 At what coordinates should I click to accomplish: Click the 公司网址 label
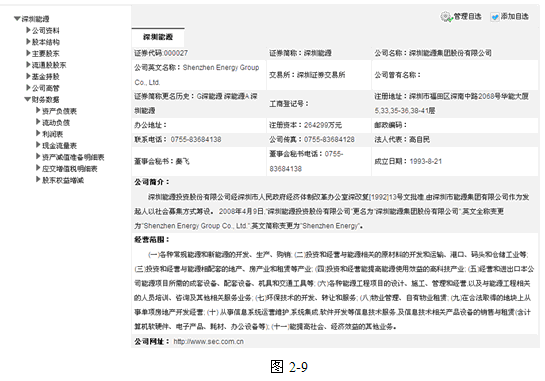(152, 341)
